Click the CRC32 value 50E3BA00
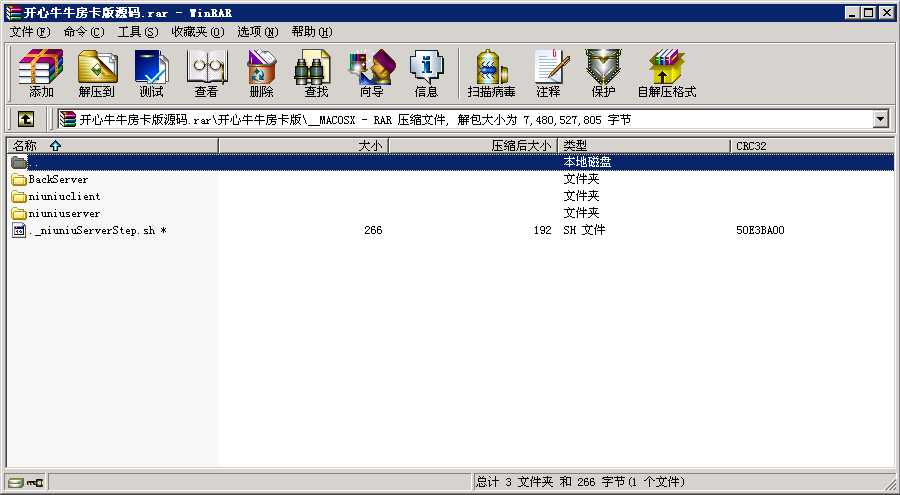Screen dimensions: 900x495 [760, 231]
